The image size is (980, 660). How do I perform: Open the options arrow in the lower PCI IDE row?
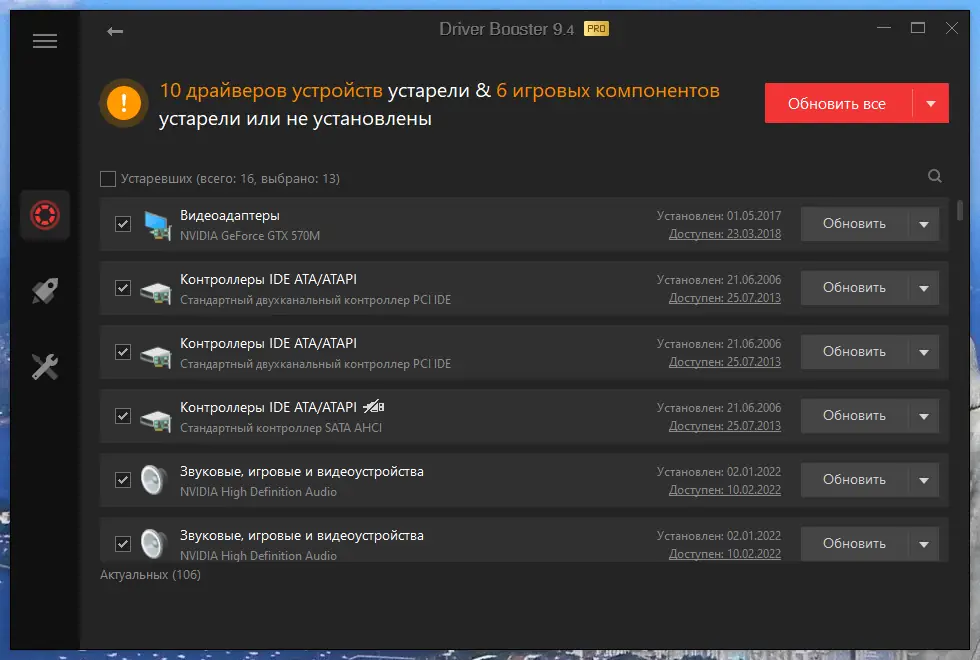click(924, 352)
